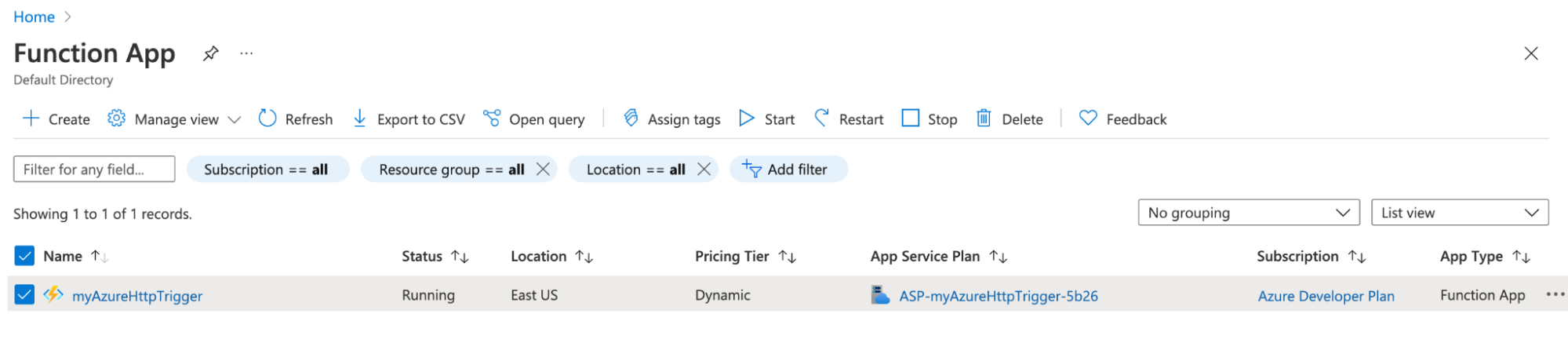Toggle the select-all checkbox in header
Screen dimensions: 1568x343
click(24, 256)
